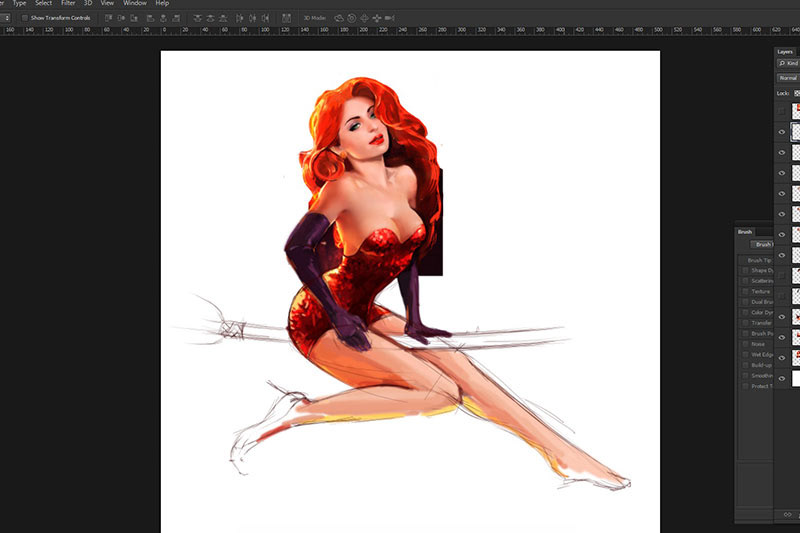Screen dimensions: 800x533
Task: Open the Filter menu
Action: tap(68, 3)
